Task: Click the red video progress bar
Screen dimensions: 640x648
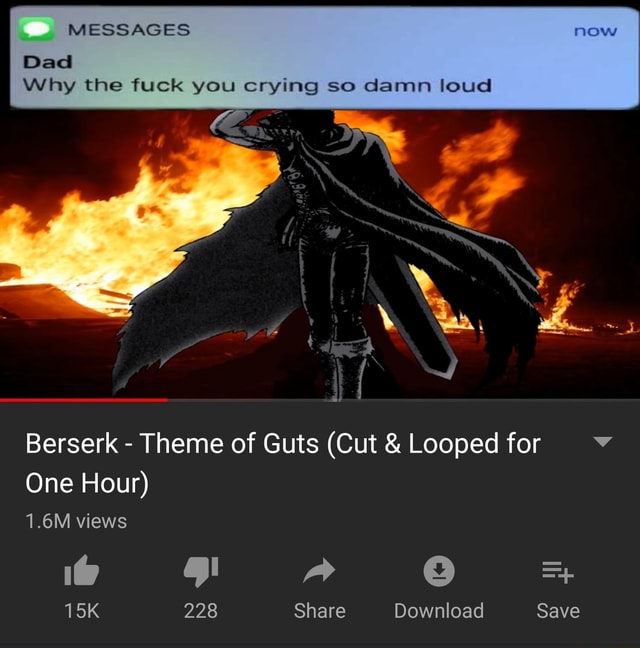Action: pyautogui.click(x=84, y=400)
